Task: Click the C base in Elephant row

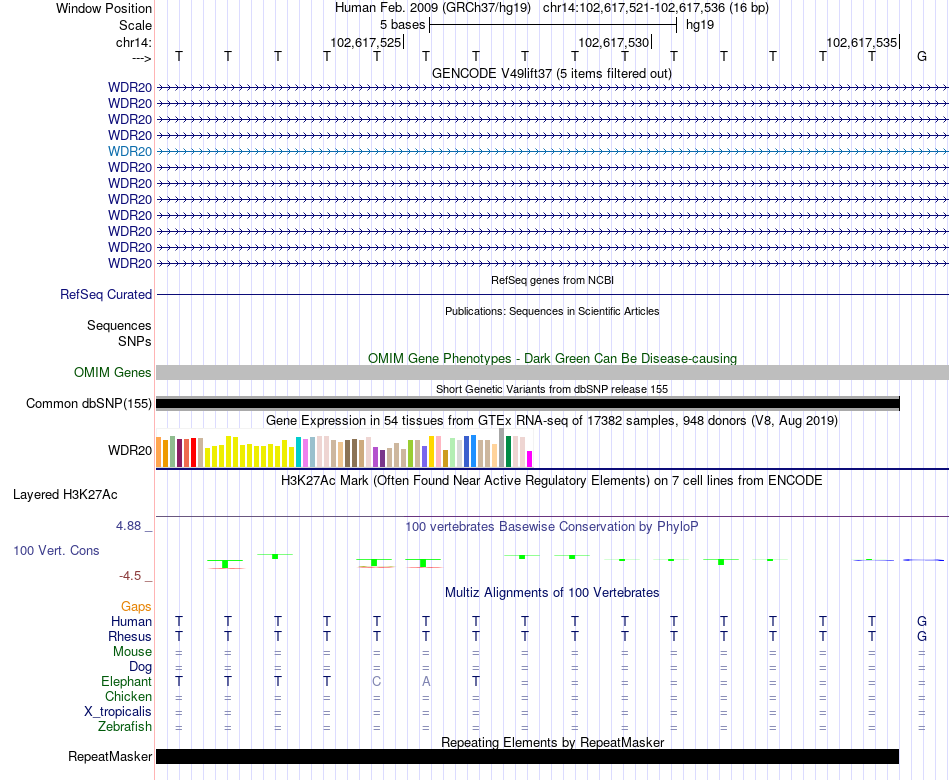Action: coord(377,681)
